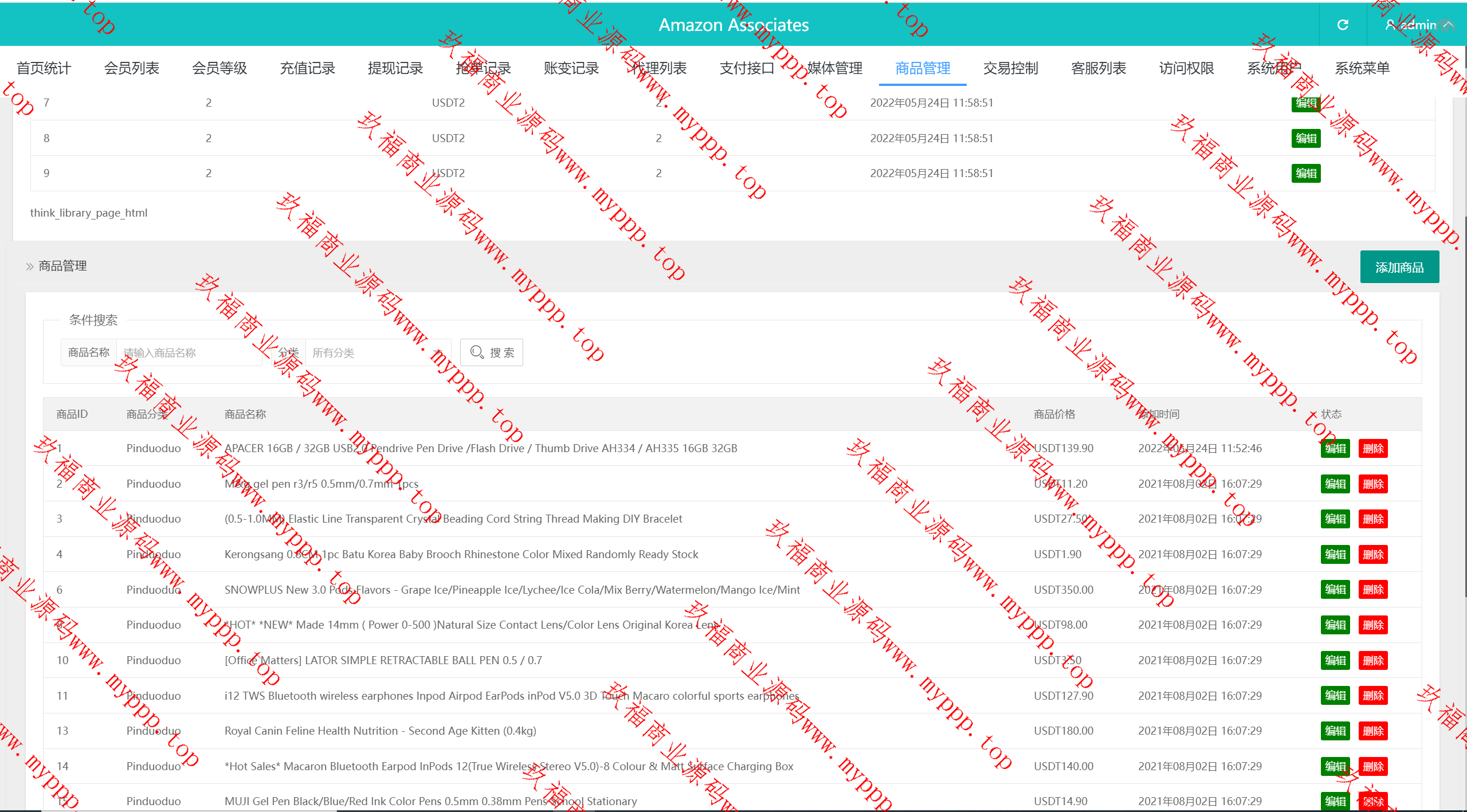The image size is (1467, 812).
Task: Click the refresh icon in header
Action: point(1343,25)
